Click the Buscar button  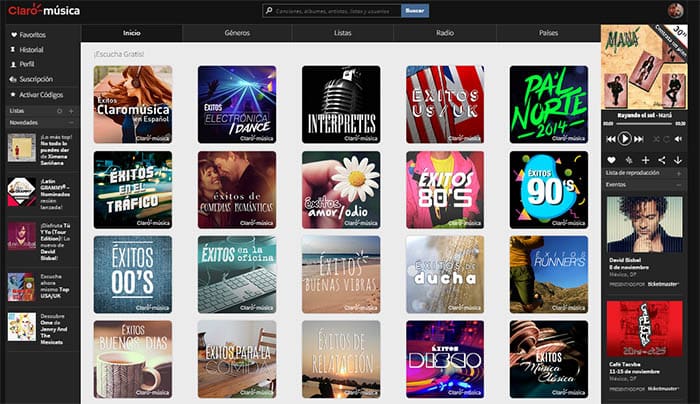[x=415, y=11]
